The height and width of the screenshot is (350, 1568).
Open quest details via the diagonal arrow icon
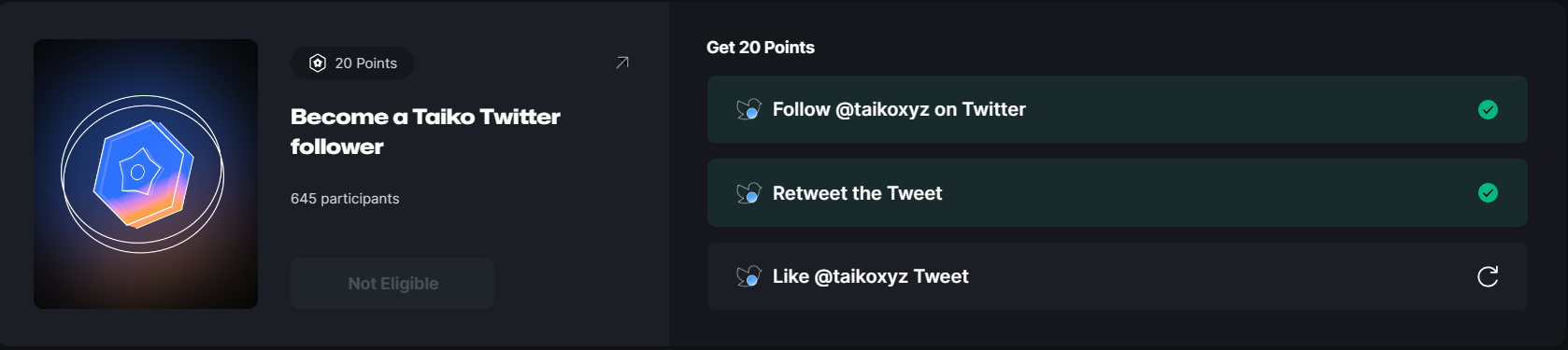[x=622, y=63]
